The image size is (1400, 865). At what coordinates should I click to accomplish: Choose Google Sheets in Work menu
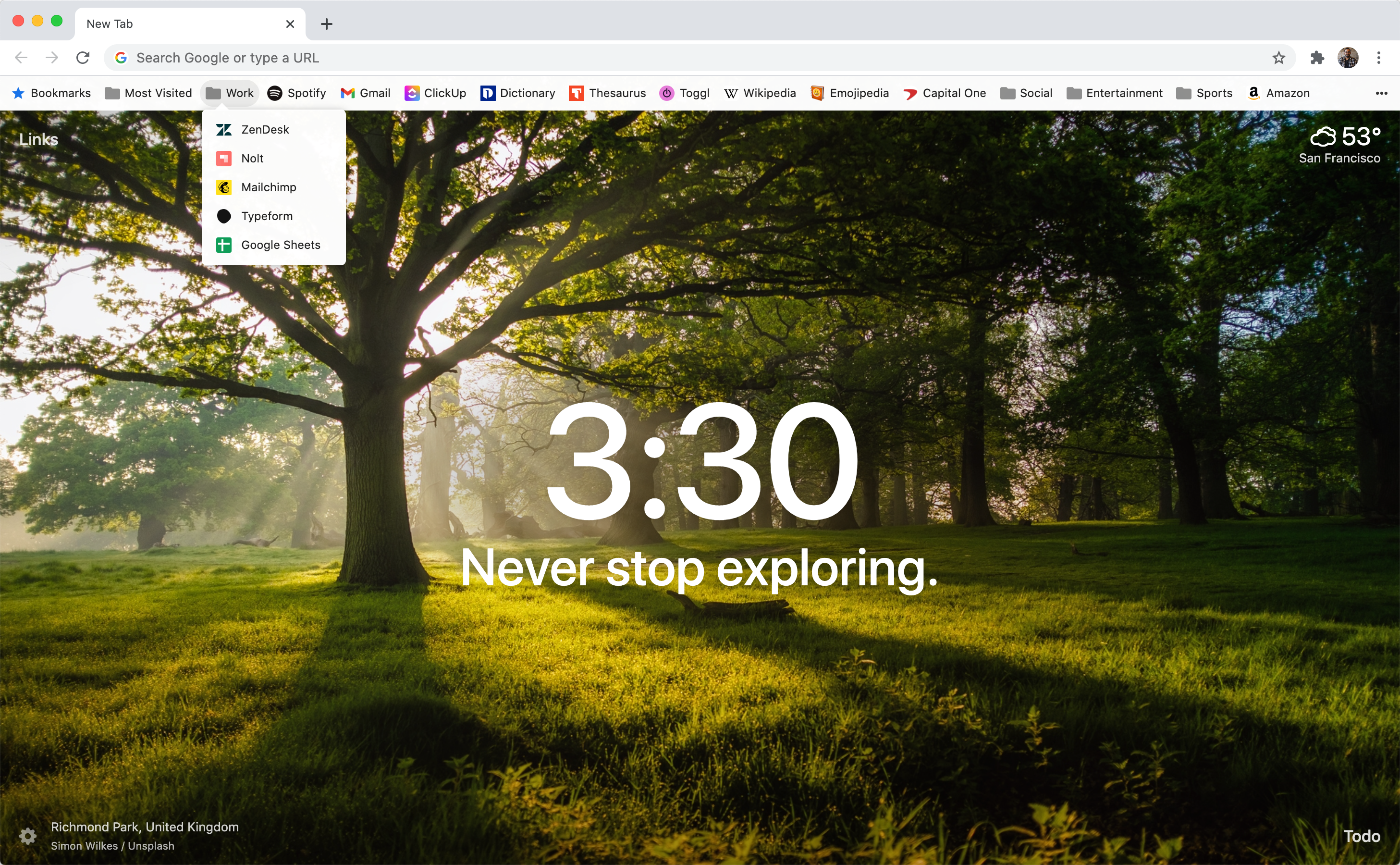click(x=280, y=246)
